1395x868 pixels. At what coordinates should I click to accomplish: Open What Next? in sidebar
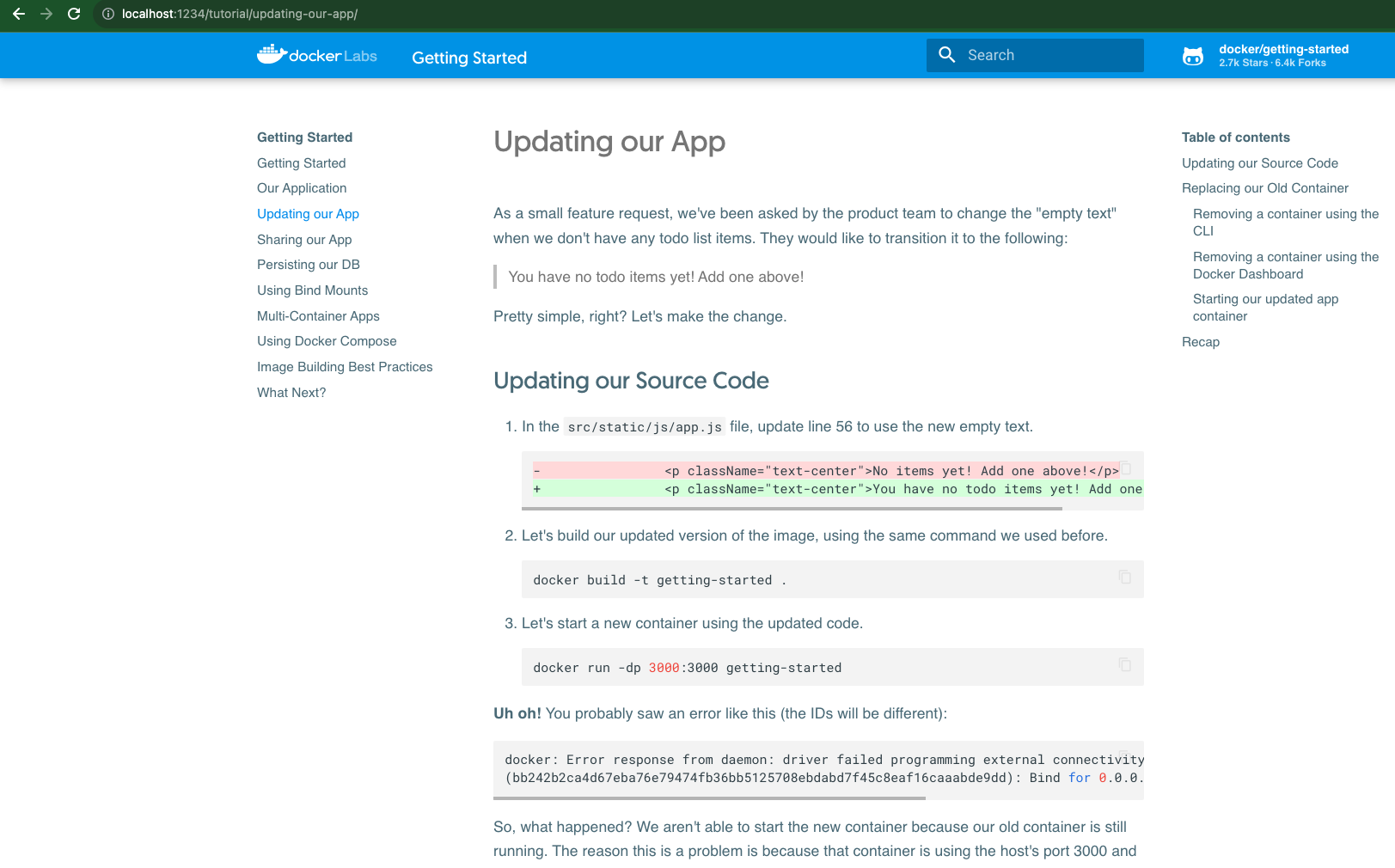tap(291, 393)
